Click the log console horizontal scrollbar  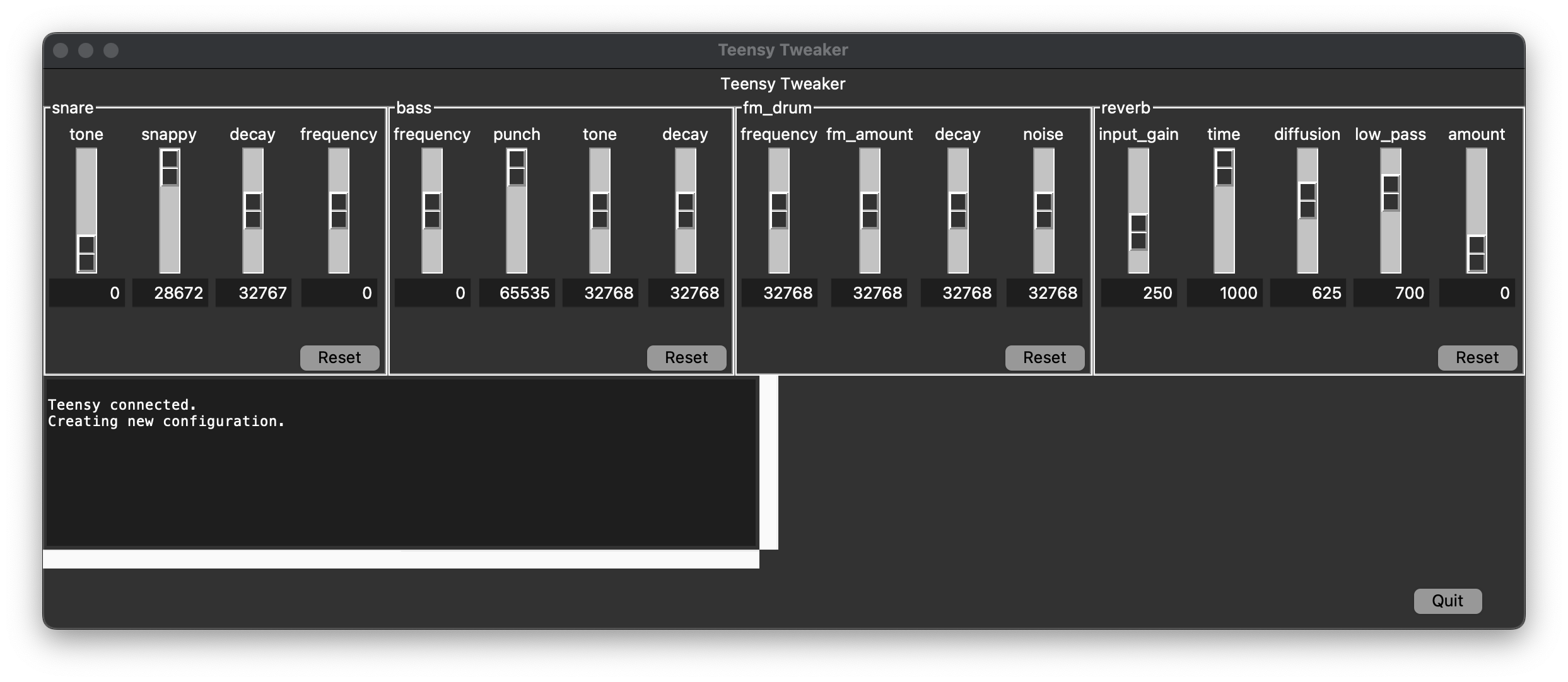tap(401, 559)
